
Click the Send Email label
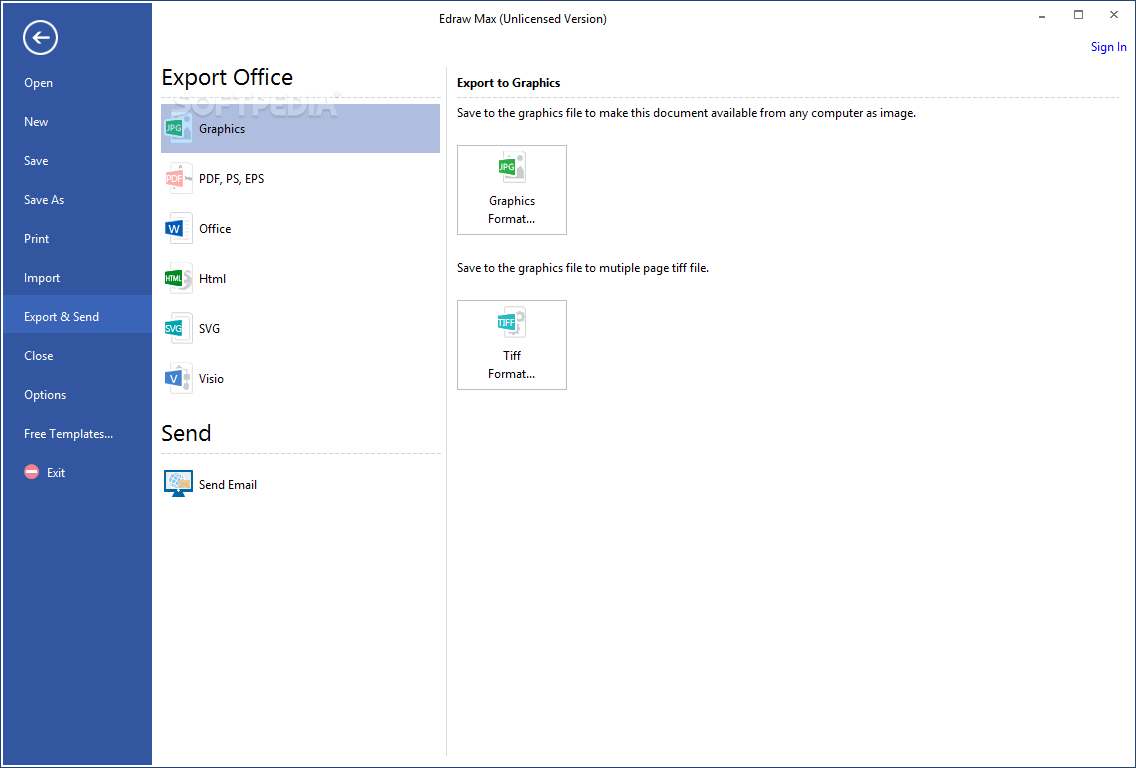pos(228,485)
